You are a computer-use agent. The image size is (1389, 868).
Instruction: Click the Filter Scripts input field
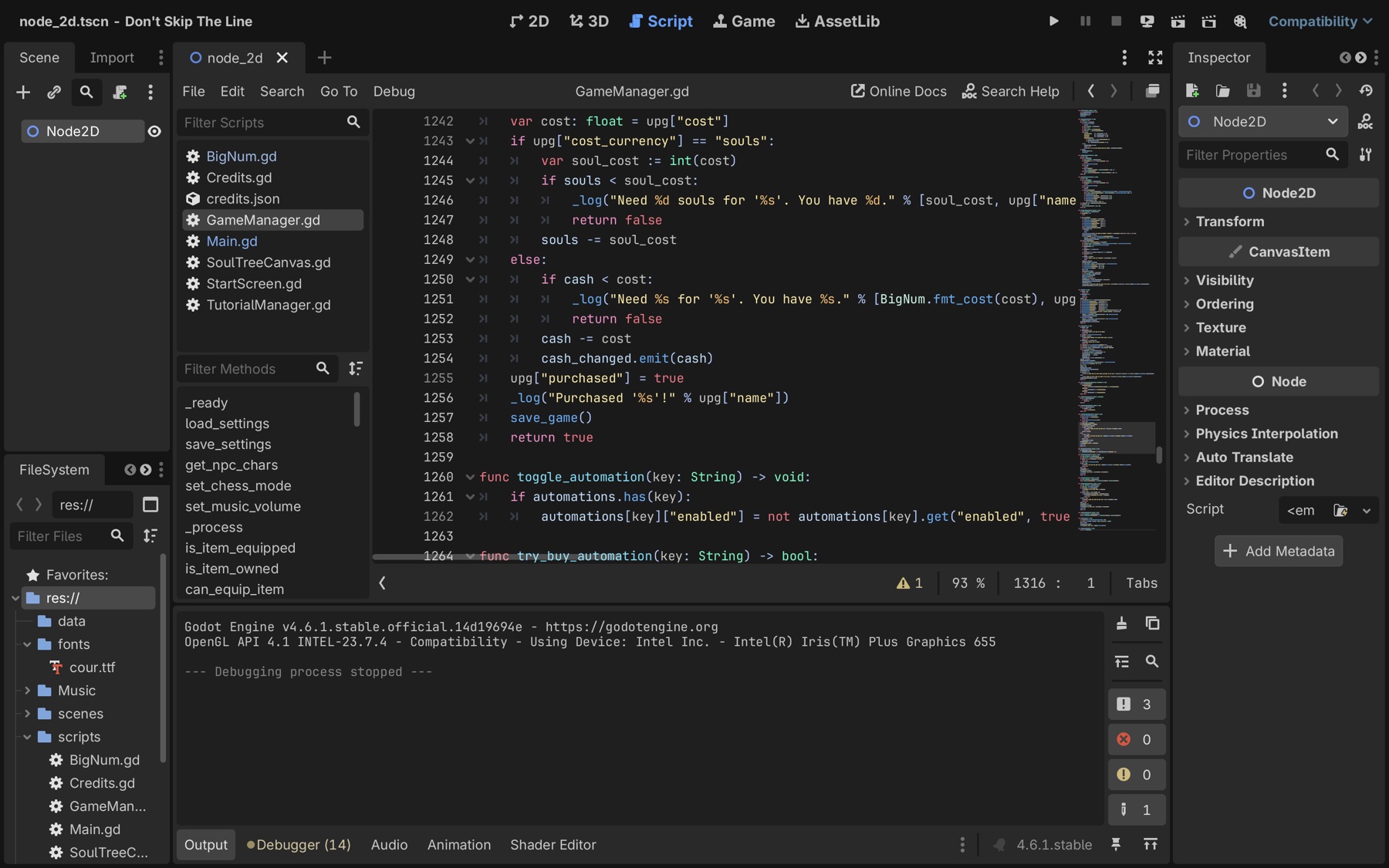(x=272, y=123)
